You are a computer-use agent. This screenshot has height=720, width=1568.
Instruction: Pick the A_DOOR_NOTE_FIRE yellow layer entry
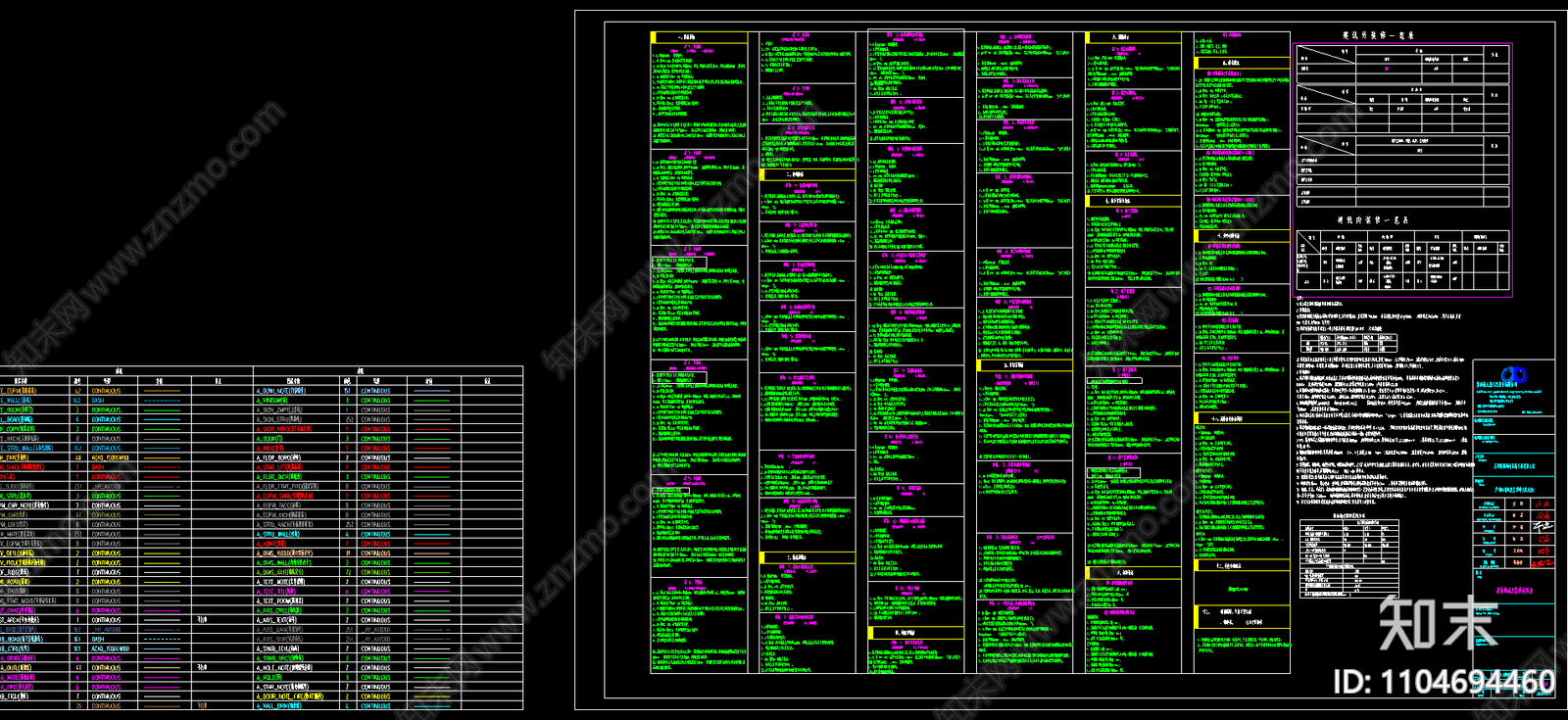coord(290,696)
